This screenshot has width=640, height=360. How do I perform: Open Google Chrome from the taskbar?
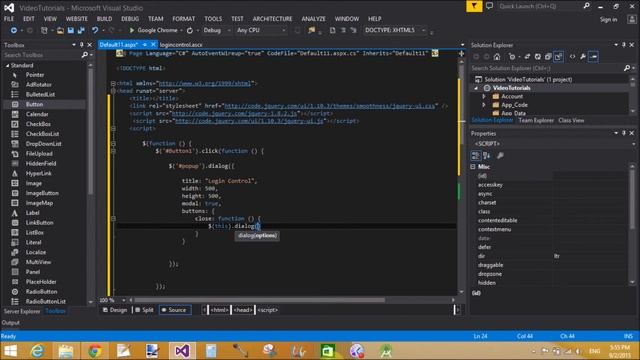pyautogui.click(x=95, y=351)
